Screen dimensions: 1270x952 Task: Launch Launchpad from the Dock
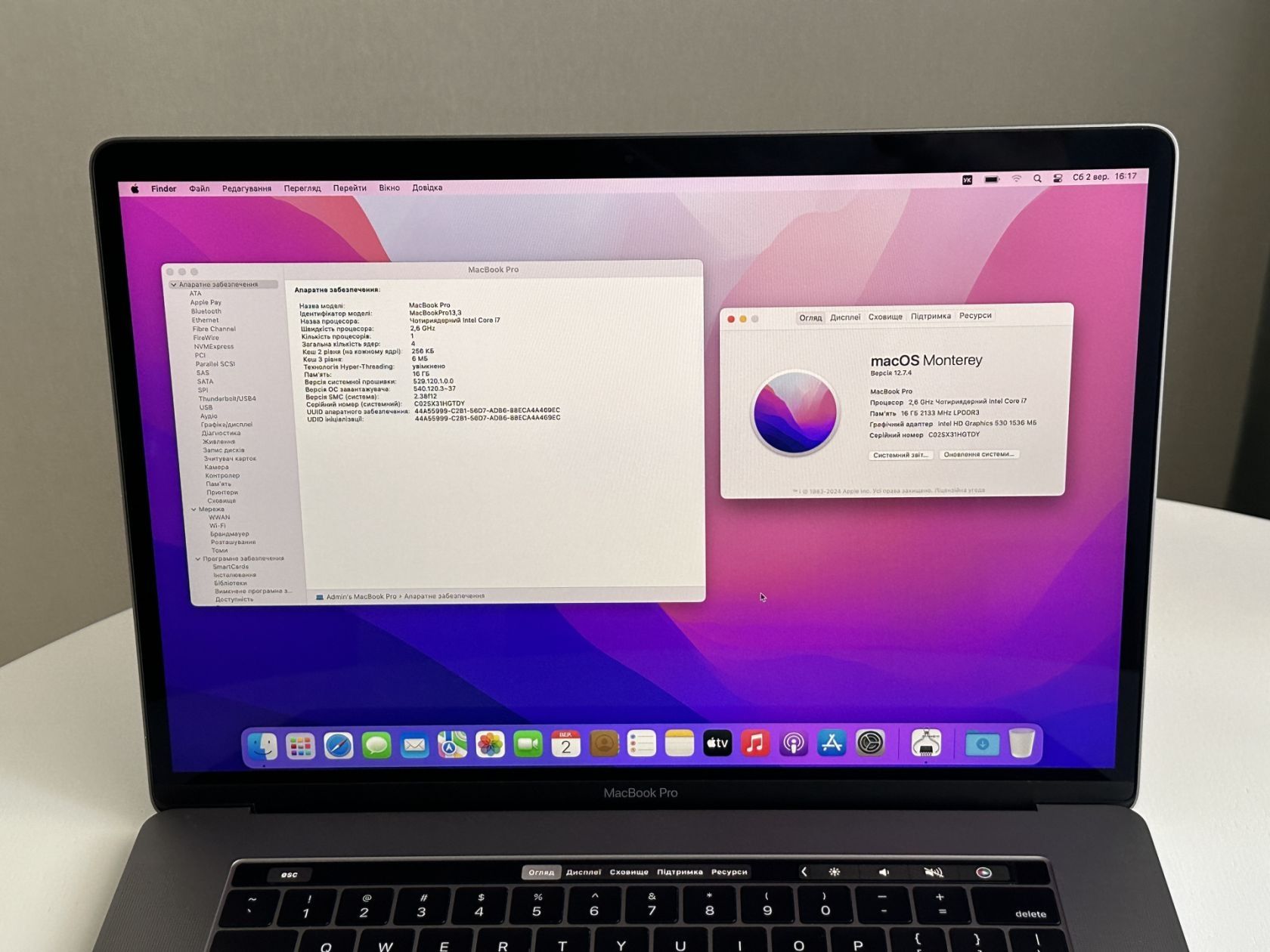pos(300,746)
